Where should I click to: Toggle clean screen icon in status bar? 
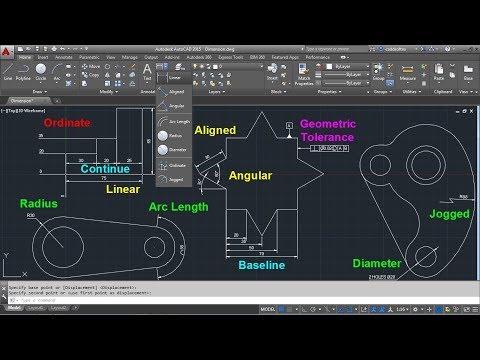tap(467, 309)
